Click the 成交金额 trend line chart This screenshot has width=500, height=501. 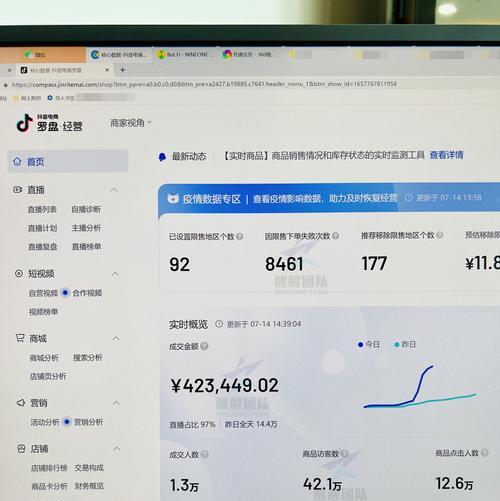coord(420,387)
